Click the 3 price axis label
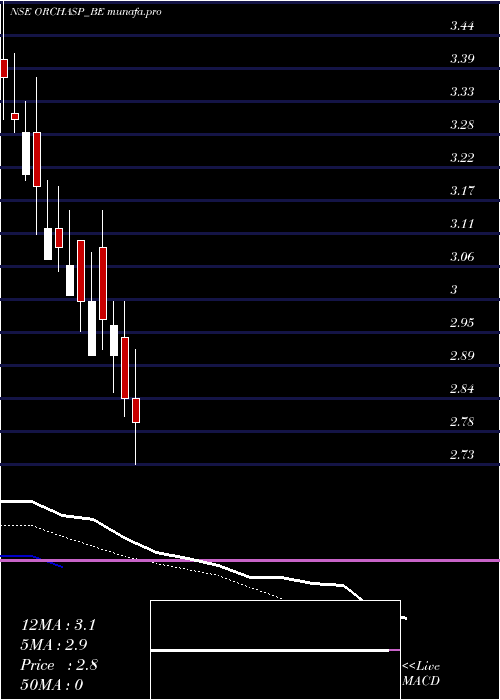500x700 pixels. click(x=454, y=290)
